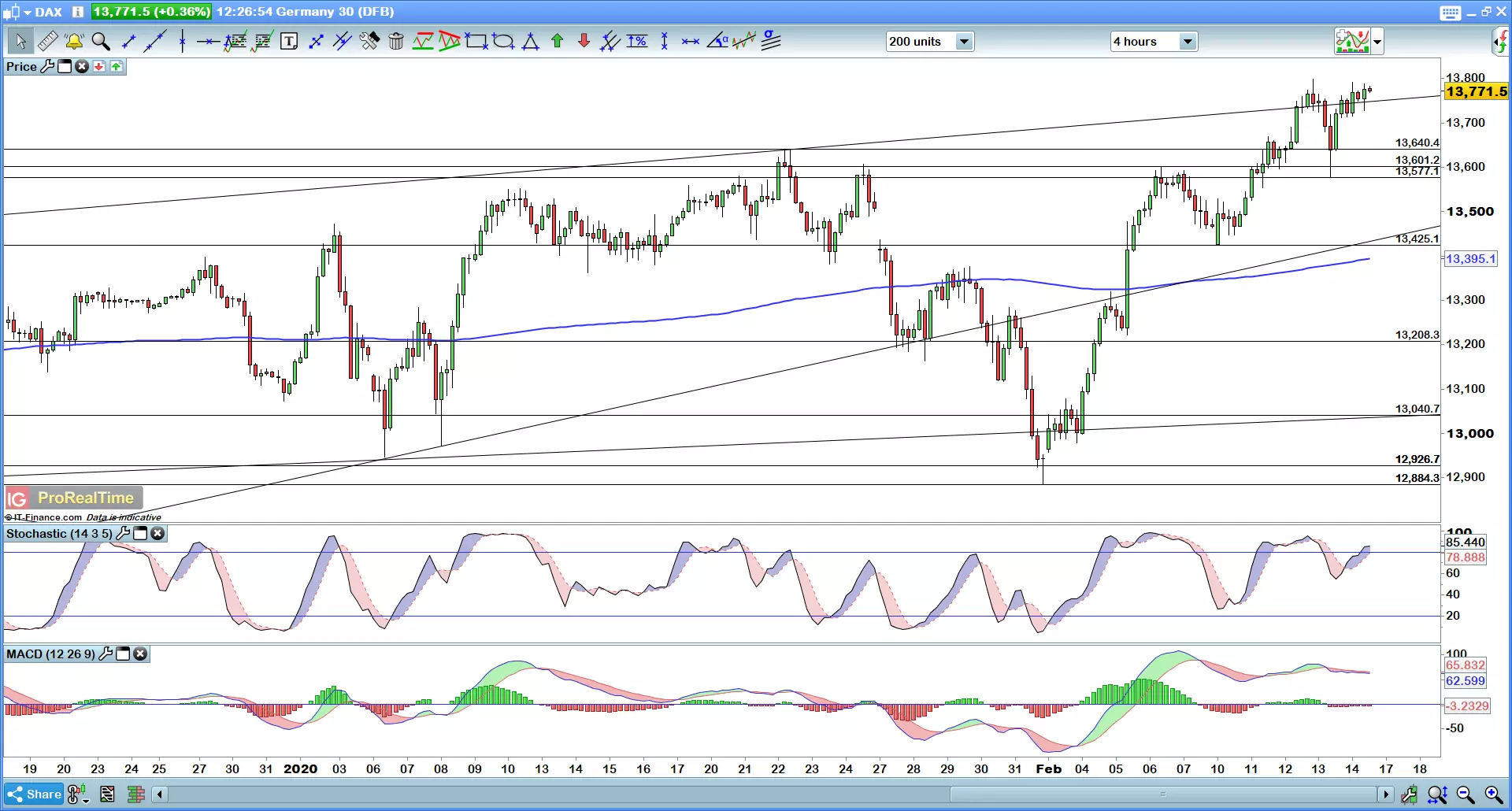Zoom out the chart horizontally
The image size is (1512, 811).
[1466, 794]
